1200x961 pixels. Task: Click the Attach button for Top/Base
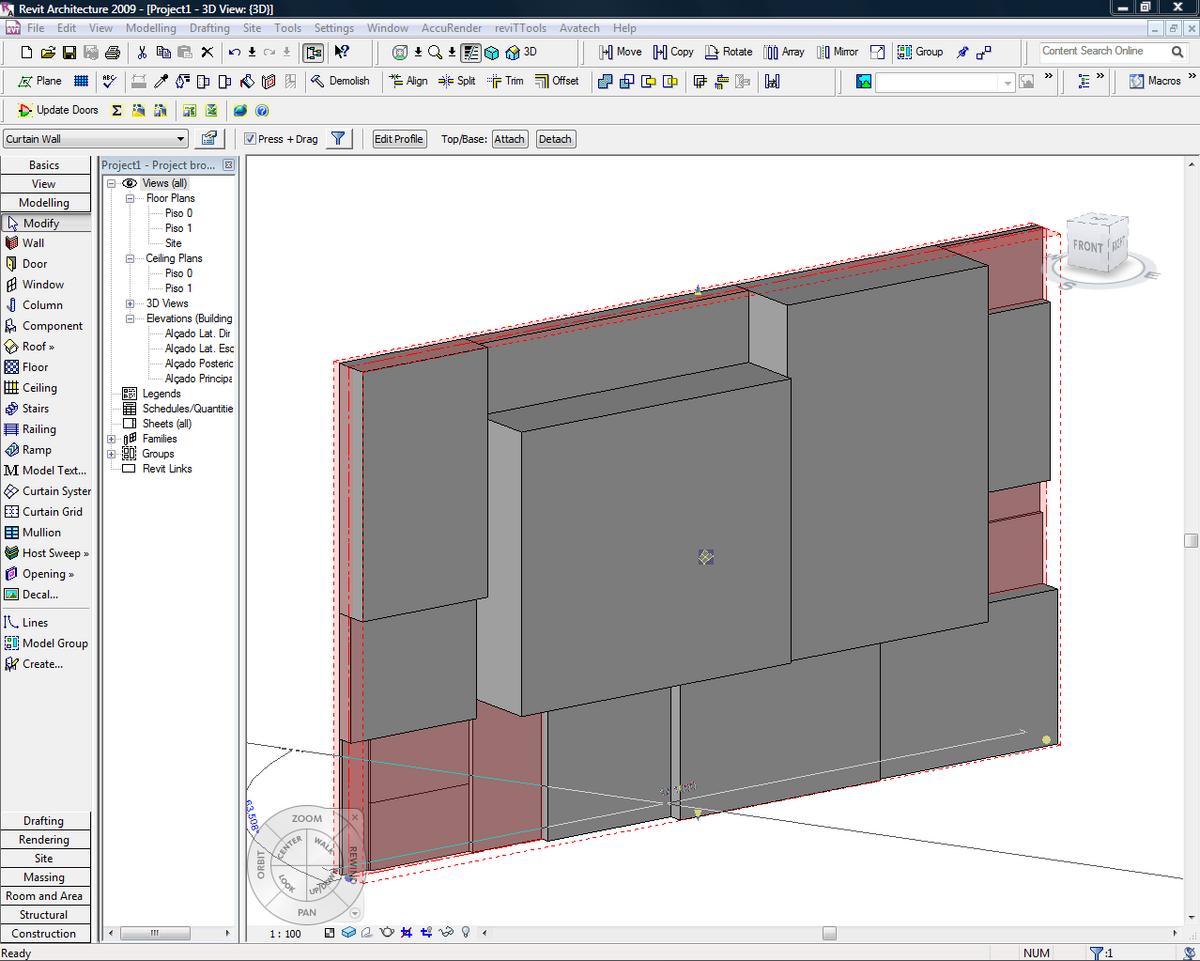coord(509,138)
